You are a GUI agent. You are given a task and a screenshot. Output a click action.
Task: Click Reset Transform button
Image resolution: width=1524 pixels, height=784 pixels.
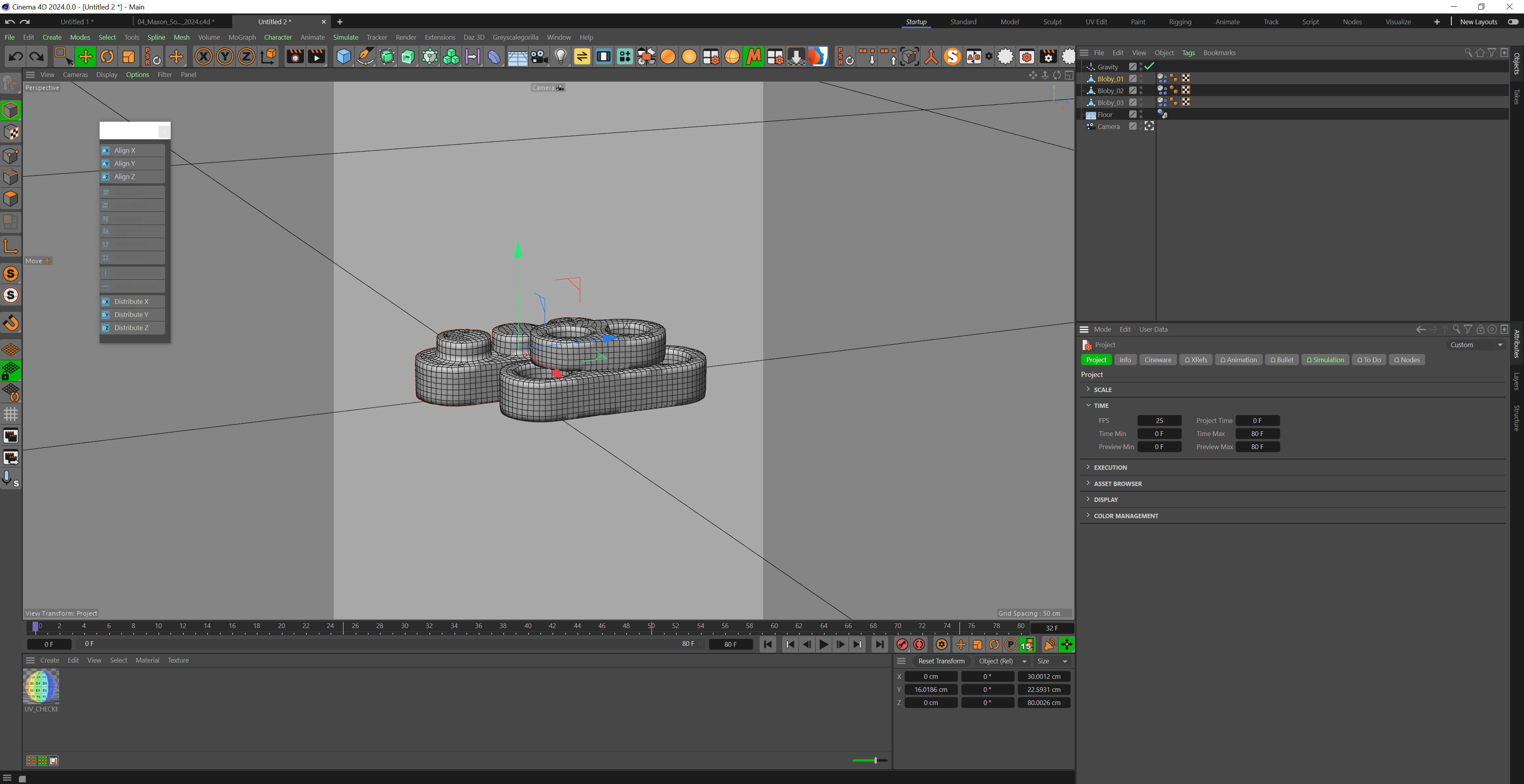941,661
